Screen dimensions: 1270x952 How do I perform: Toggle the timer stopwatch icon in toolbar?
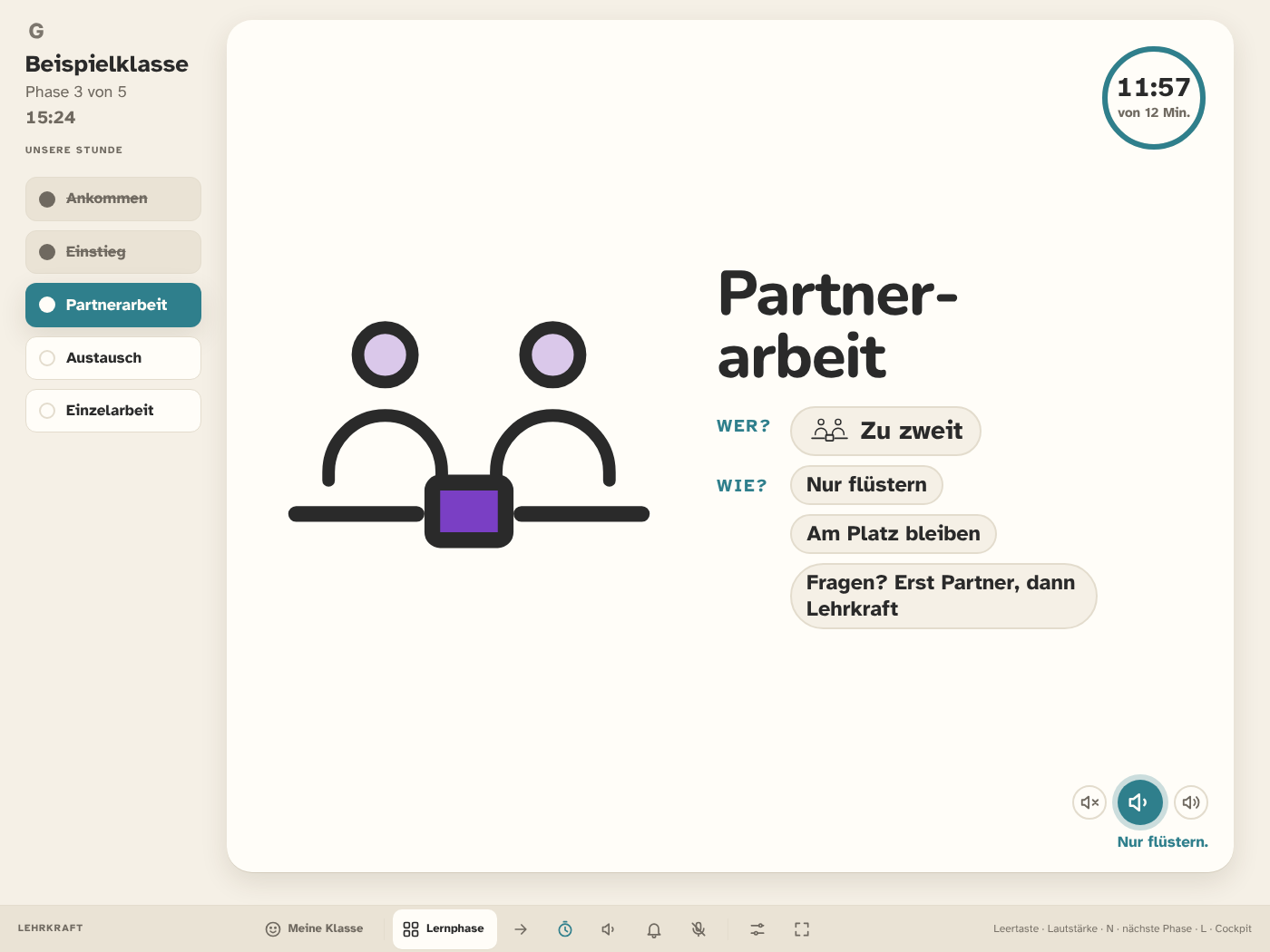pos(565,929)
